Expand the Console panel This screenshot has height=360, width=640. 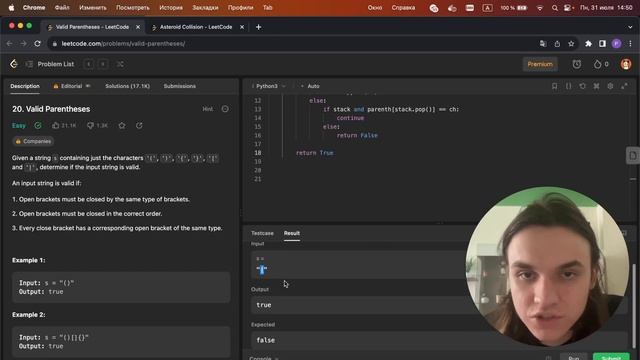coord(263,358)
